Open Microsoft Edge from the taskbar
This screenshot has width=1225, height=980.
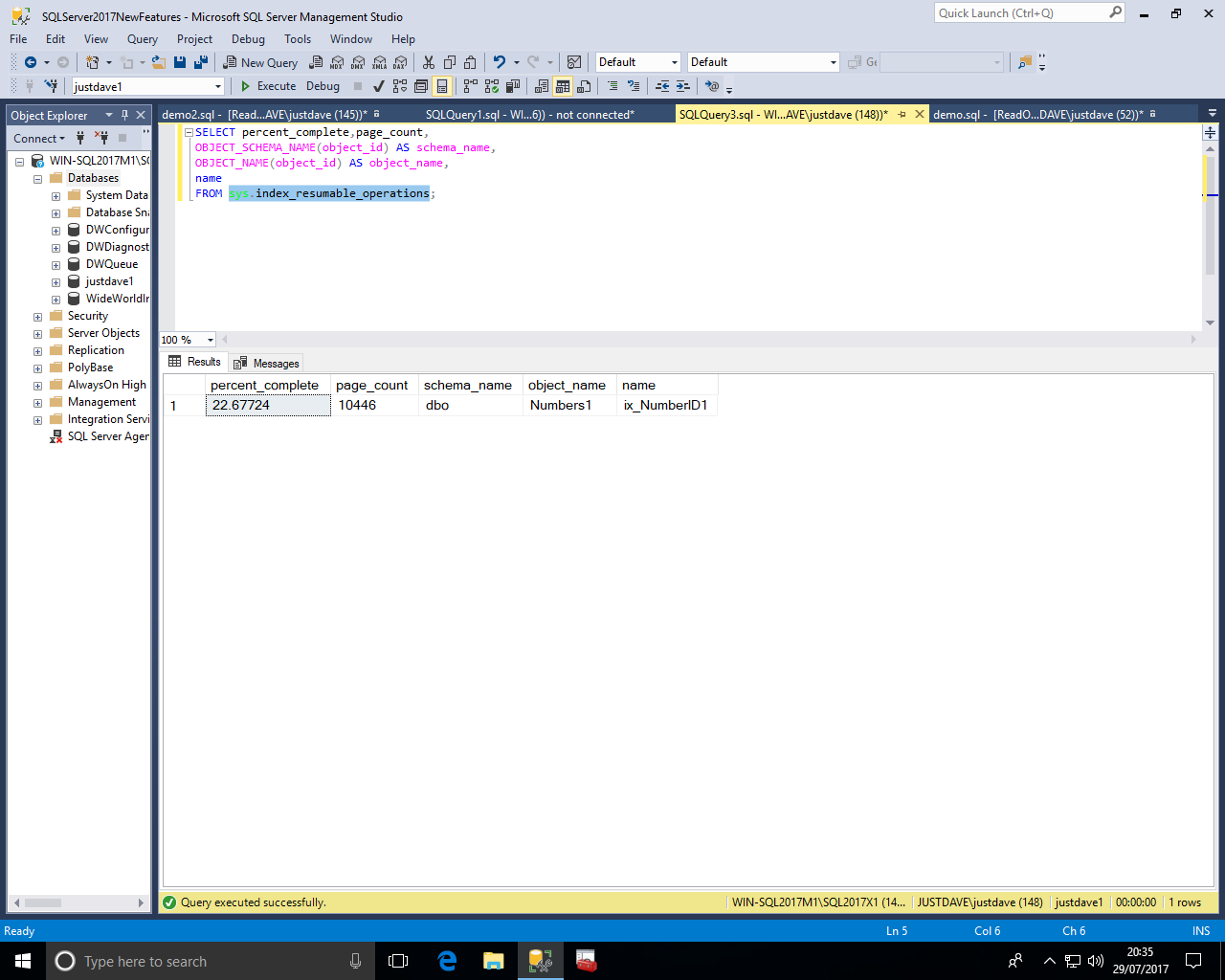[x=447, y=961]
